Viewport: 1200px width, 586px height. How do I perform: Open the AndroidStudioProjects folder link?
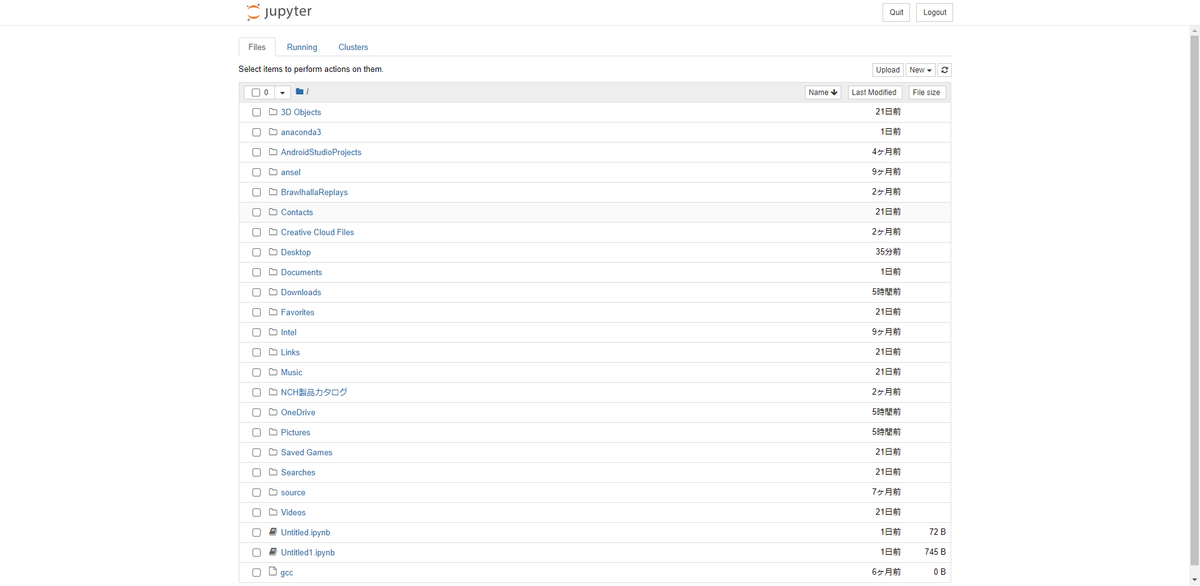point(321,152)
